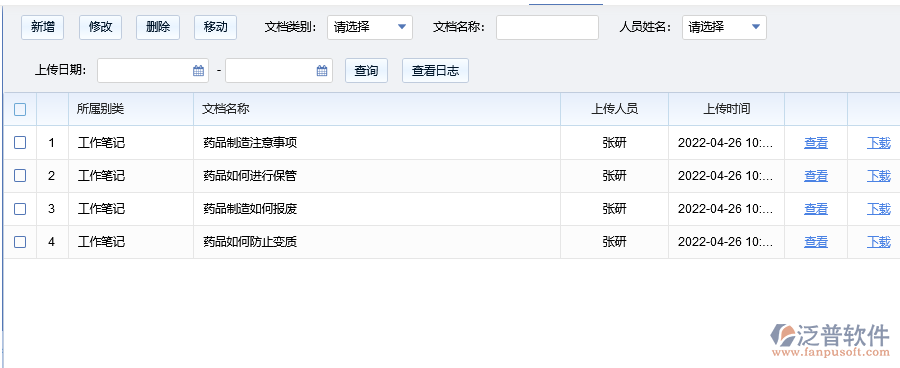Click 工作笔记 category in row 4
Screen dimensions: 900x368
point(101,242)
